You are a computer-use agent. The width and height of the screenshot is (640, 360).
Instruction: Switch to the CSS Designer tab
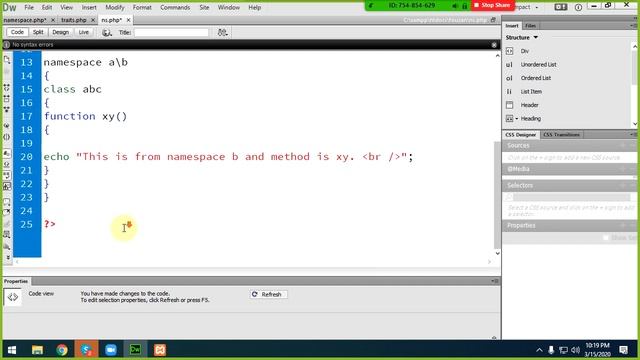click(520, 135)
